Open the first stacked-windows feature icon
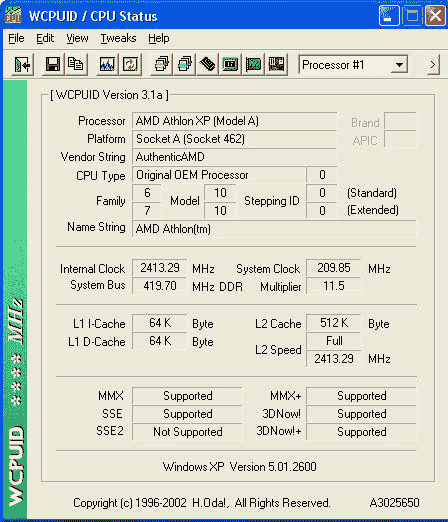448x522 pixels. (162, 64)
